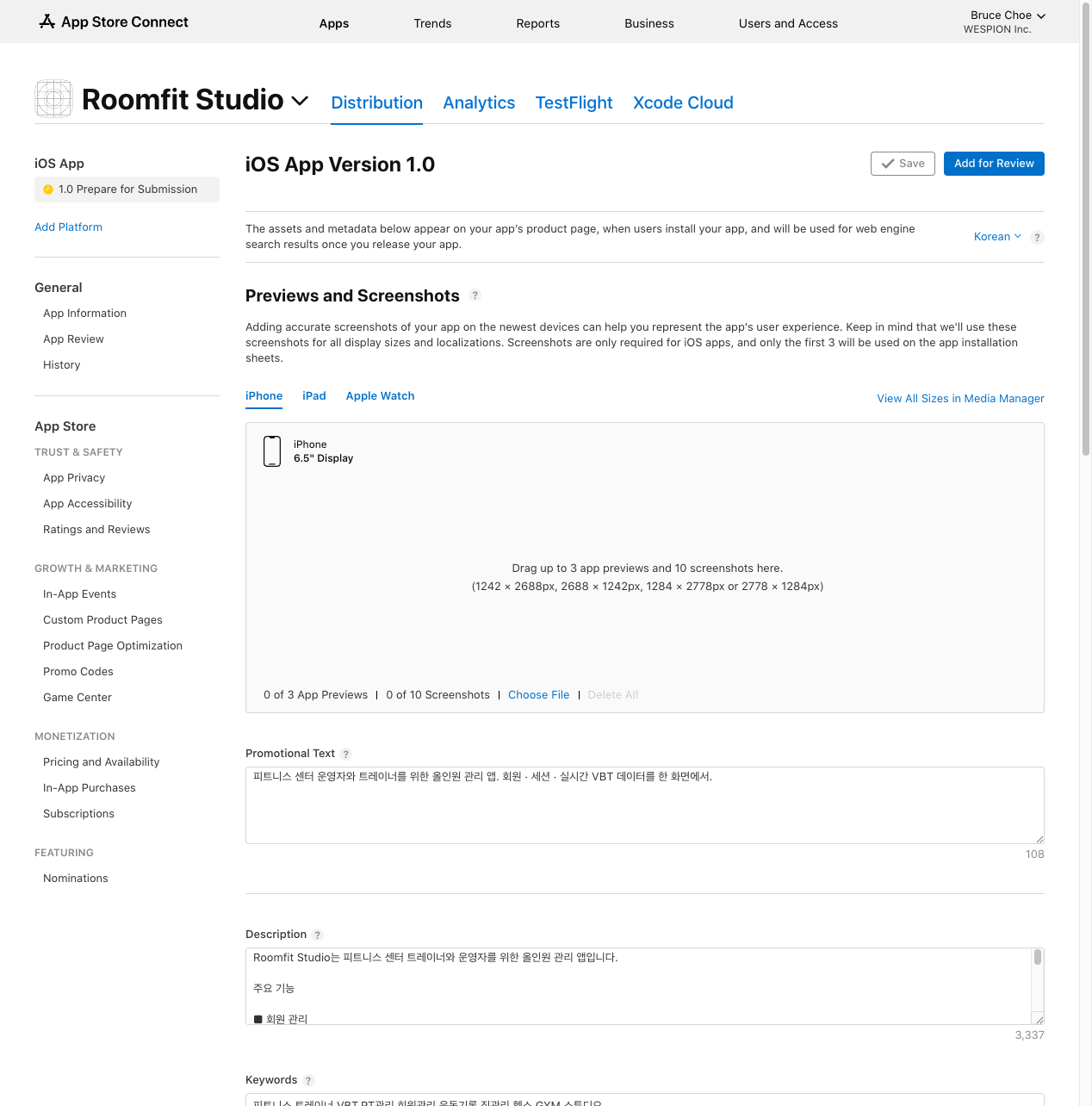The image size is (1092, 1106).
Task: Open help icon next to Previews and Screenshots
Action: (x=475, y=295)
